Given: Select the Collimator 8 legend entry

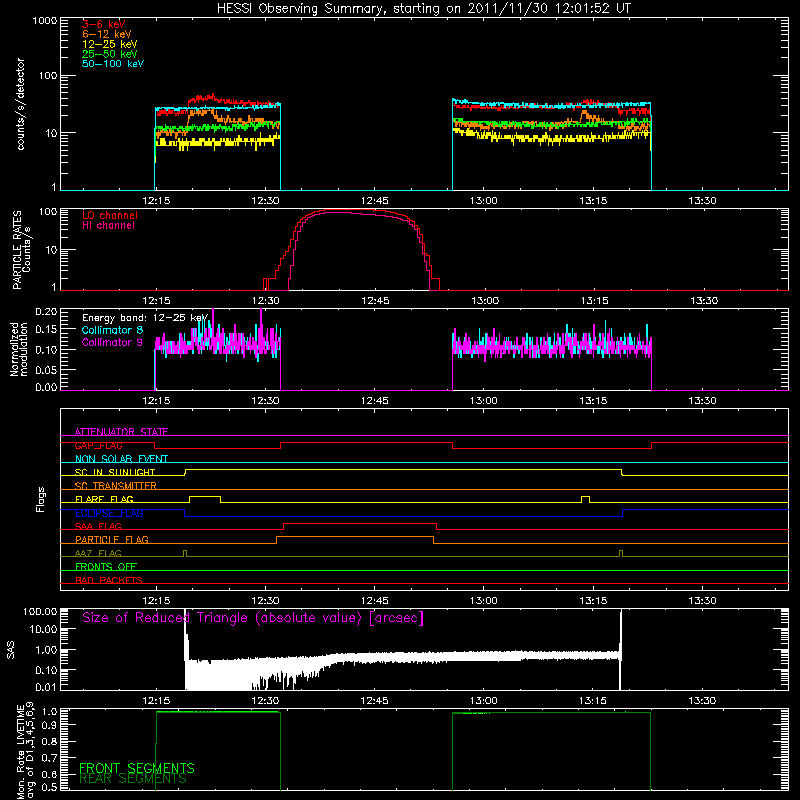Looking at the screenshot, I should (x=112, y=330).
